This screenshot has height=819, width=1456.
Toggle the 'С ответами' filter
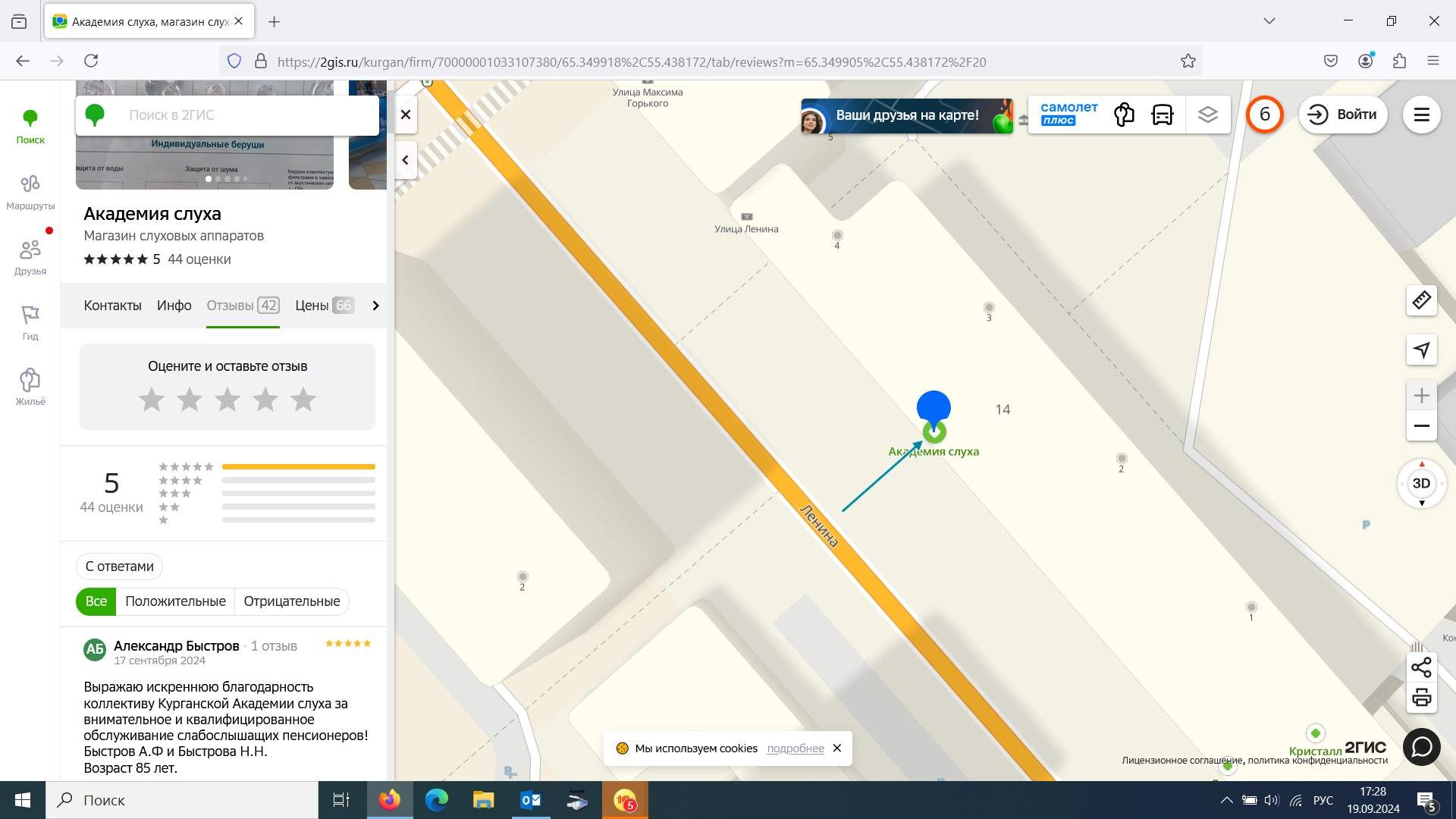[x=119, y=566]
